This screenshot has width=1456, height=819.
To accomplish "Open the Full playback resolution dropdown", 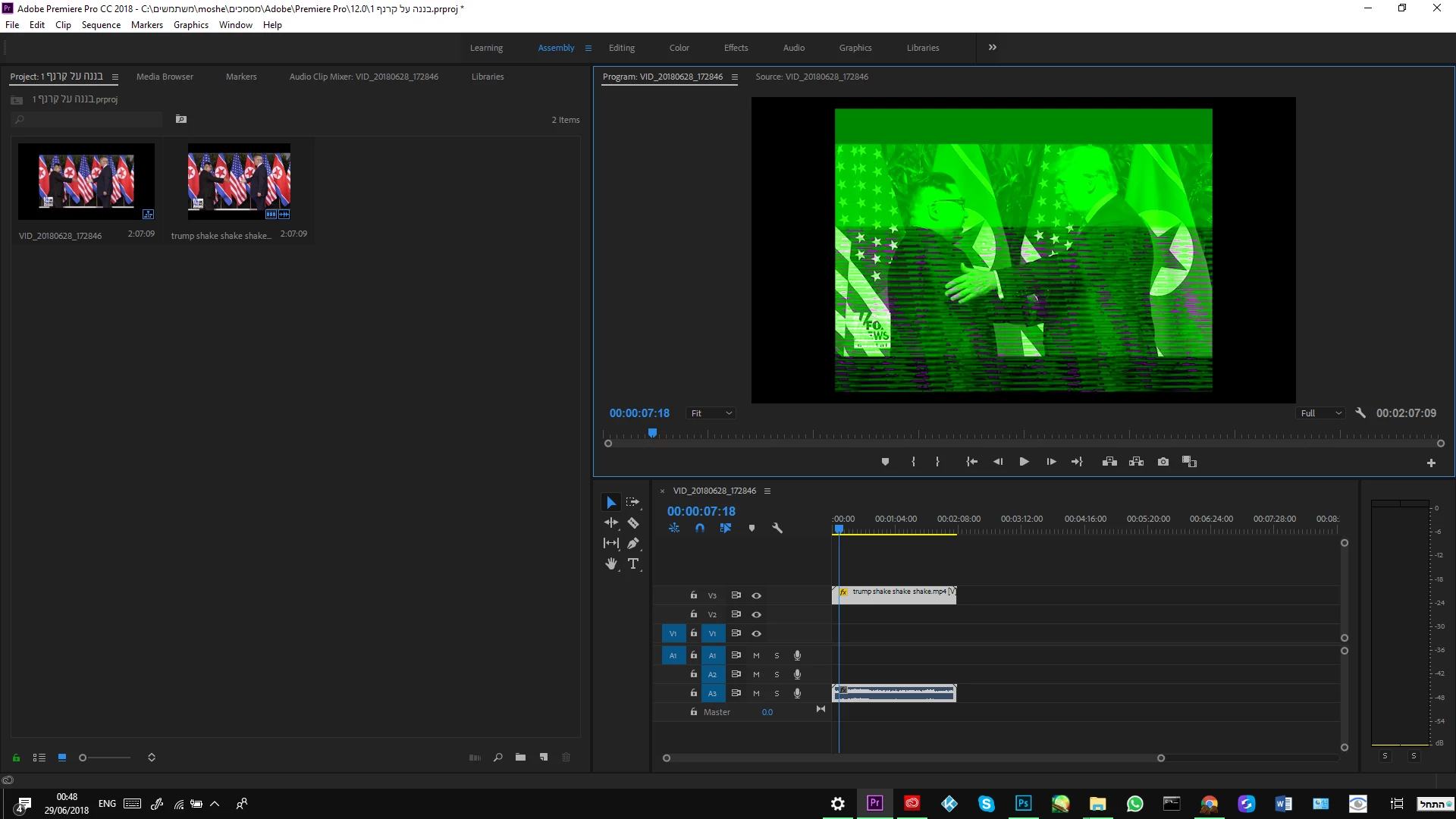I will pyautogui.click(x=1320, y=413).
